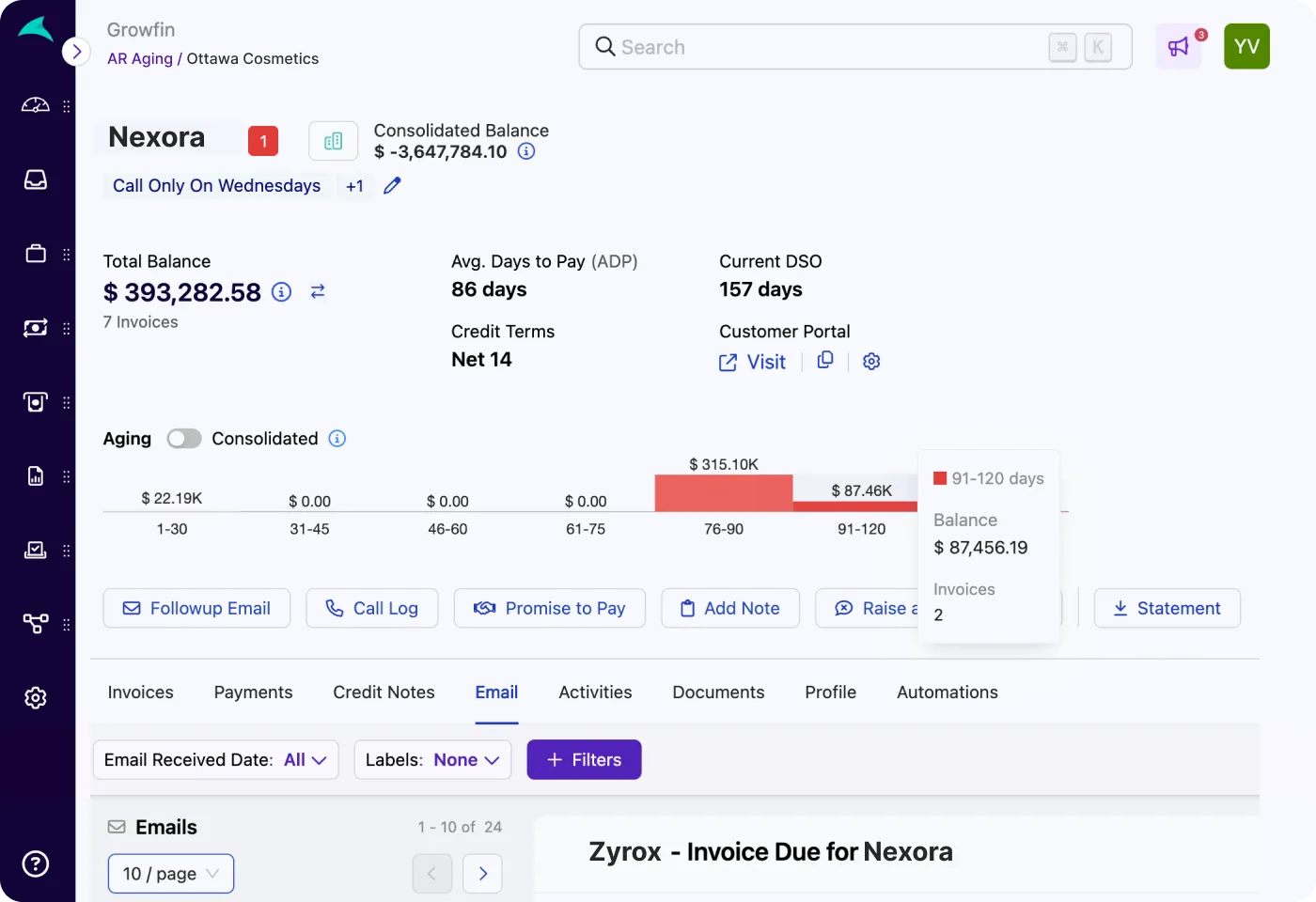The height and width of the screenshot is (902, 1316).
Task: Click the currency swap arrows icon
Action: pyautogui.click(x=318, y=291)
